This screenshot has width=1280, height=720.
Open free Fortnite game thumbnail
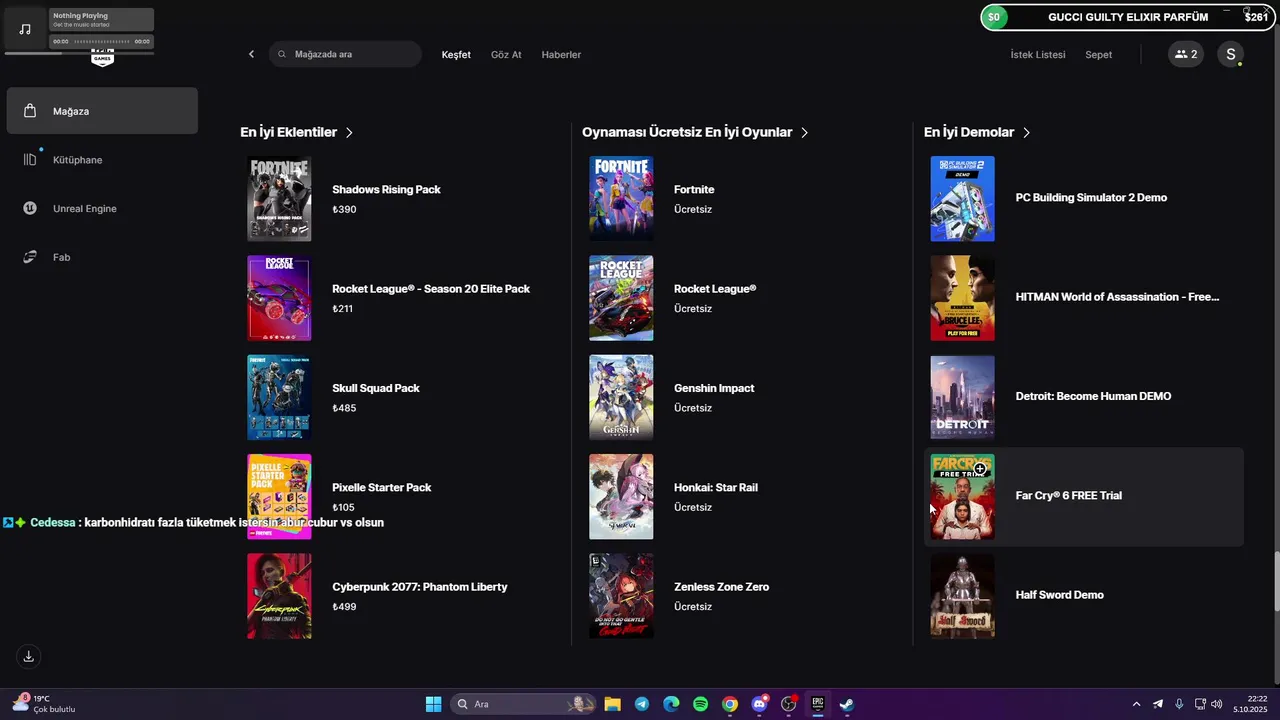coord(621,198)
